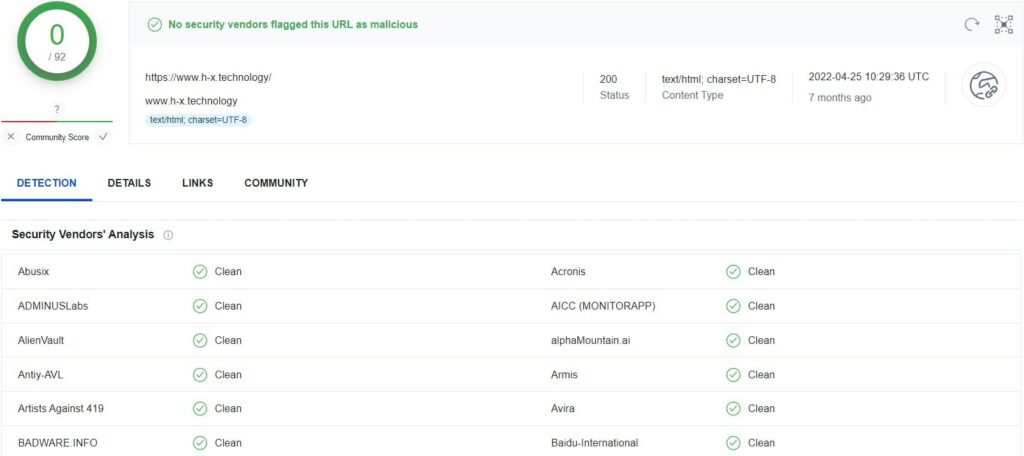Screen dimensions: 1024x456
Task: Click the green check in the banner
Action: (x=155, y=25)
